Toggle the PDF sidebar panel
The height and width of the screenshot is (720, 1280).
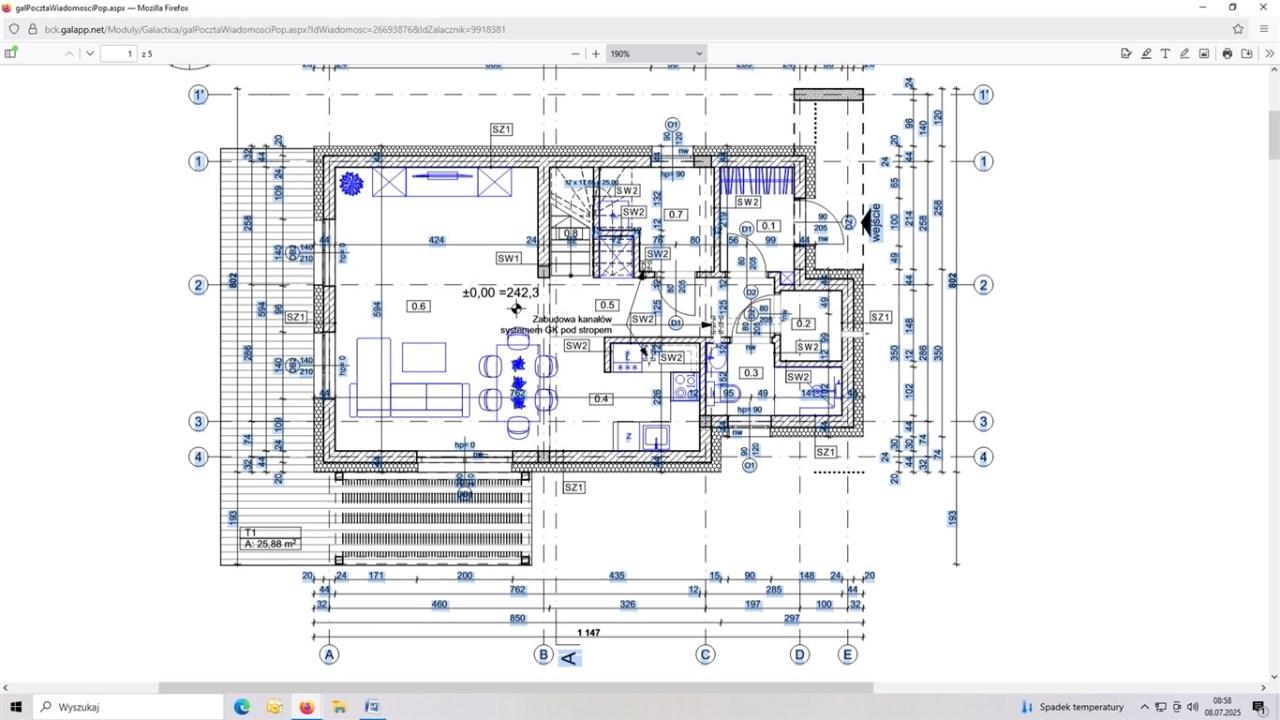(x=11, y=53)
